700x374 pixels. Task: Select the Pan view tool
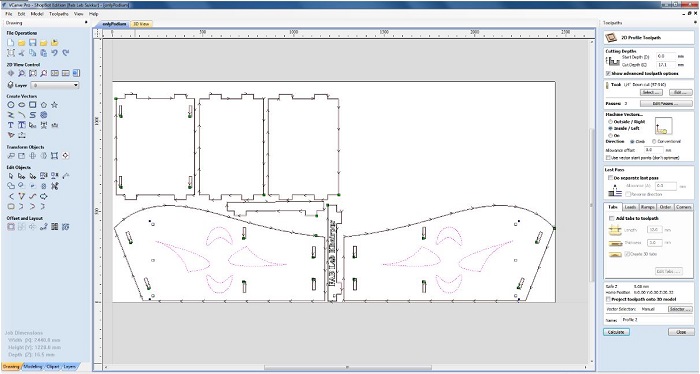click(x=11, y=73)
